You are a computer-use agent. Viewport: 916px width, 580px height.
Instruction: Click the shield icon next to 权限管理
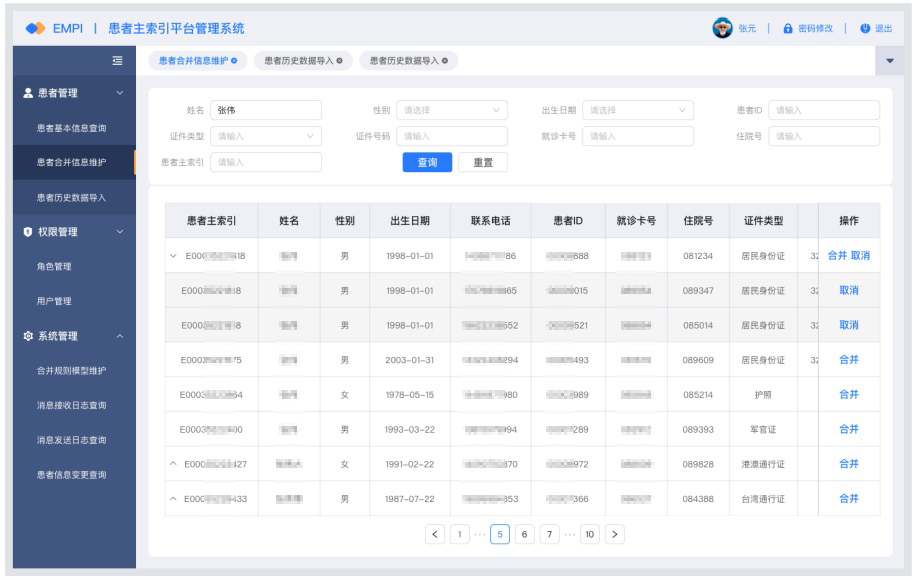click(x=28, y=232)
